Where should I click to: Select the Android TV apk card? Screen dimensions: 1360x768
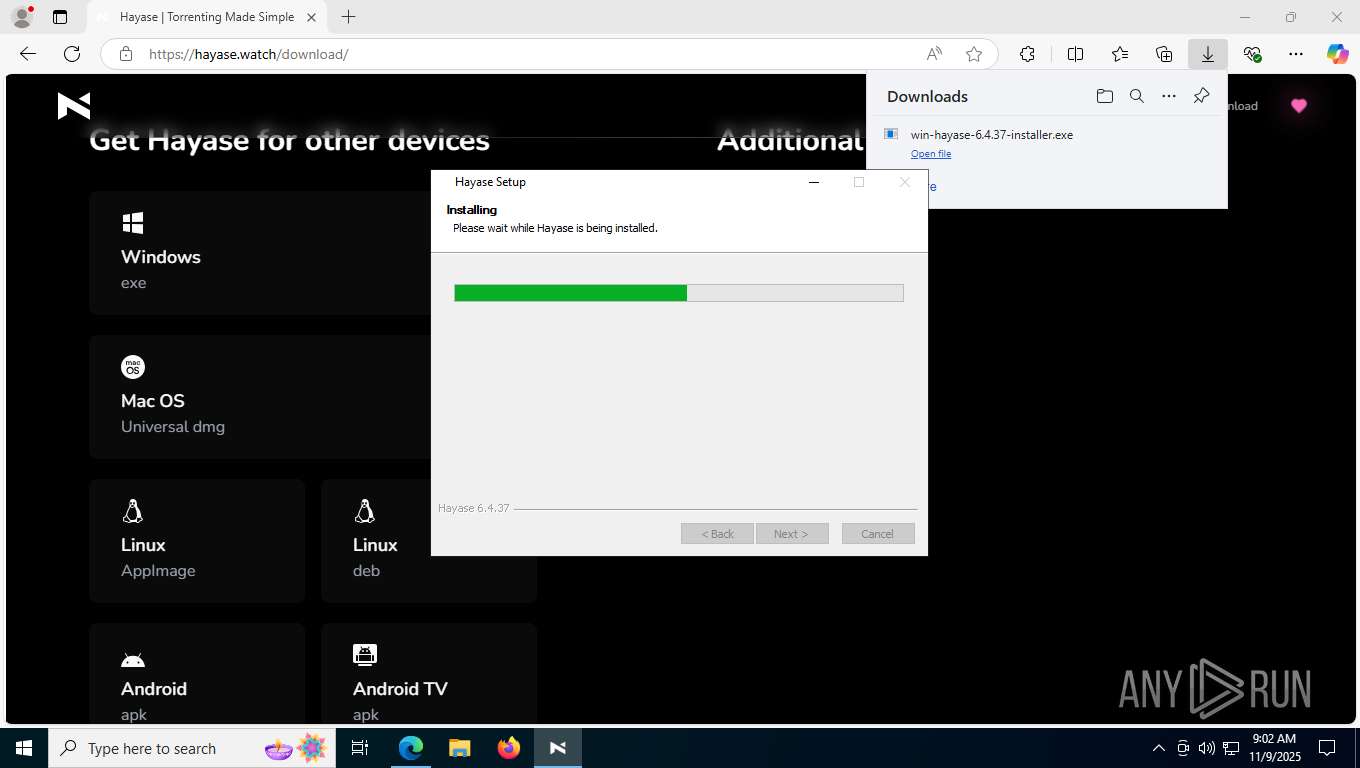point(429,673)
